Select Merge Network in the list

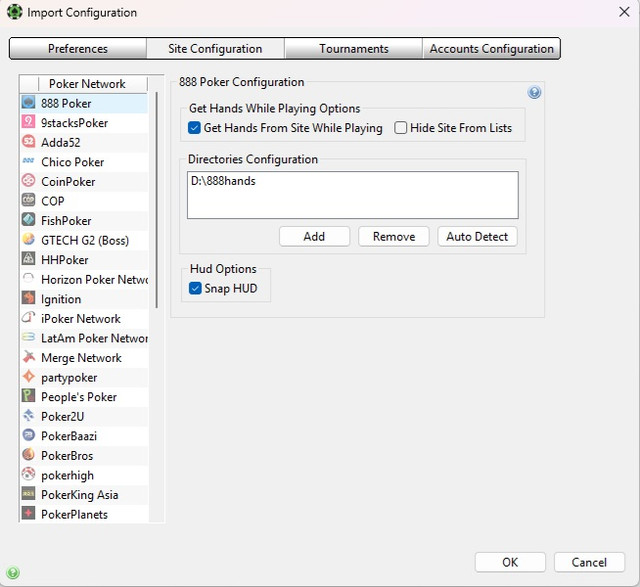tap(82, 358)
